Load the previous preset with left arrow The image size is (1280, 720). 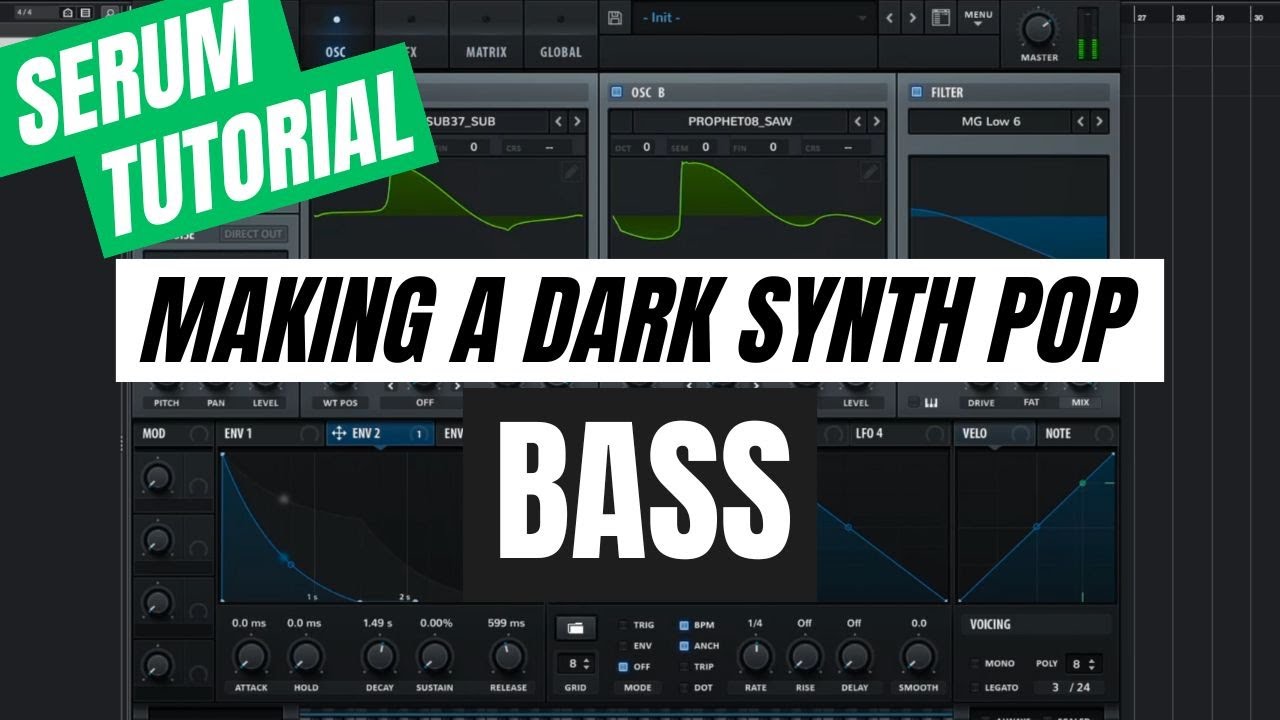pyautogui.click(x=890, y=18)
